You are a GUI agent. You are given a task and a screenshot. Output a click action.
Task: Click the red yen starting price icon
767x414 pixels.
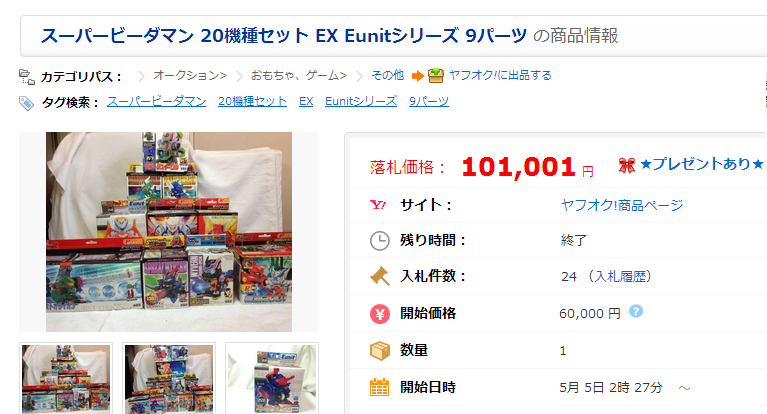(x=380, y=313)
